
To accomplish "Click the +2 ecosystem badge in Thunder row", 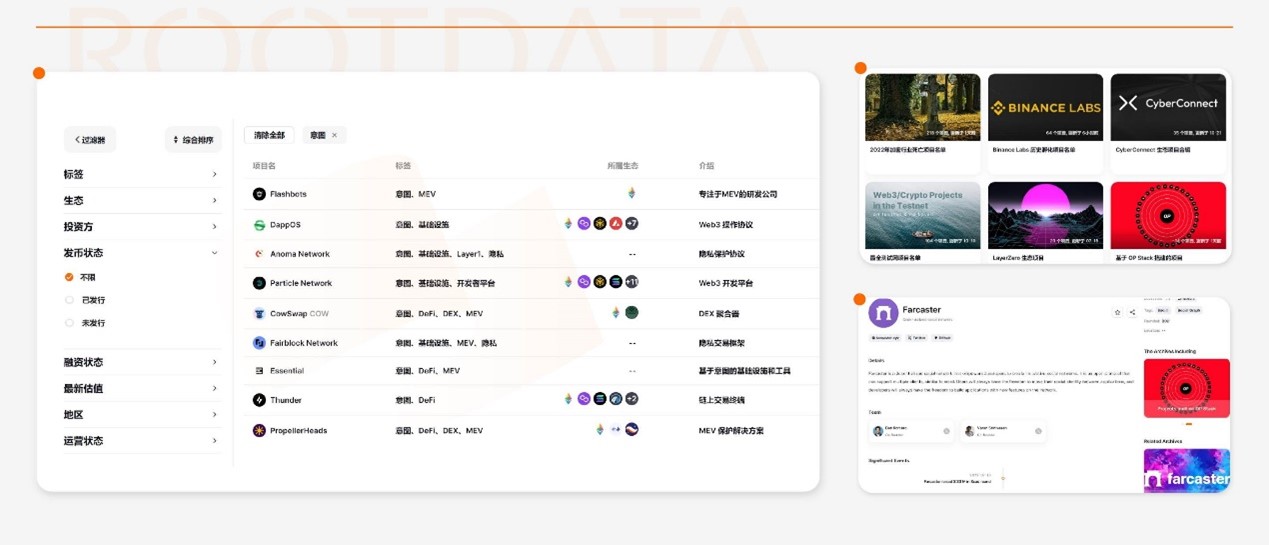I will point(631,399).
